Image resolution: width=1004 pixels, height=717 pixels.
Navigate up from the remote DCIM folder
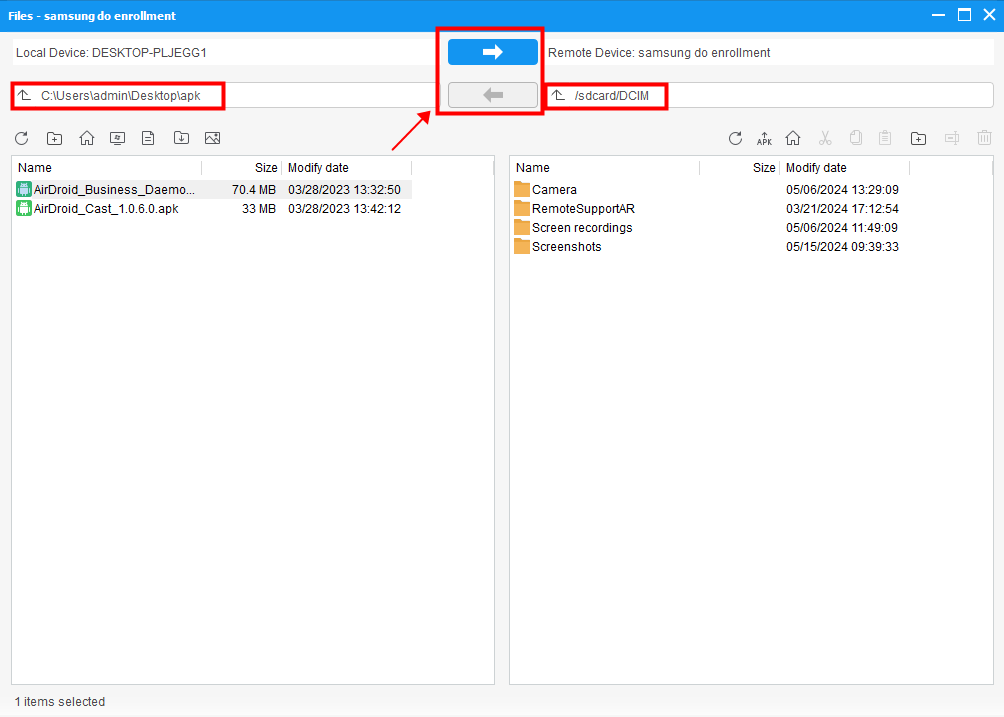[557, 94]
